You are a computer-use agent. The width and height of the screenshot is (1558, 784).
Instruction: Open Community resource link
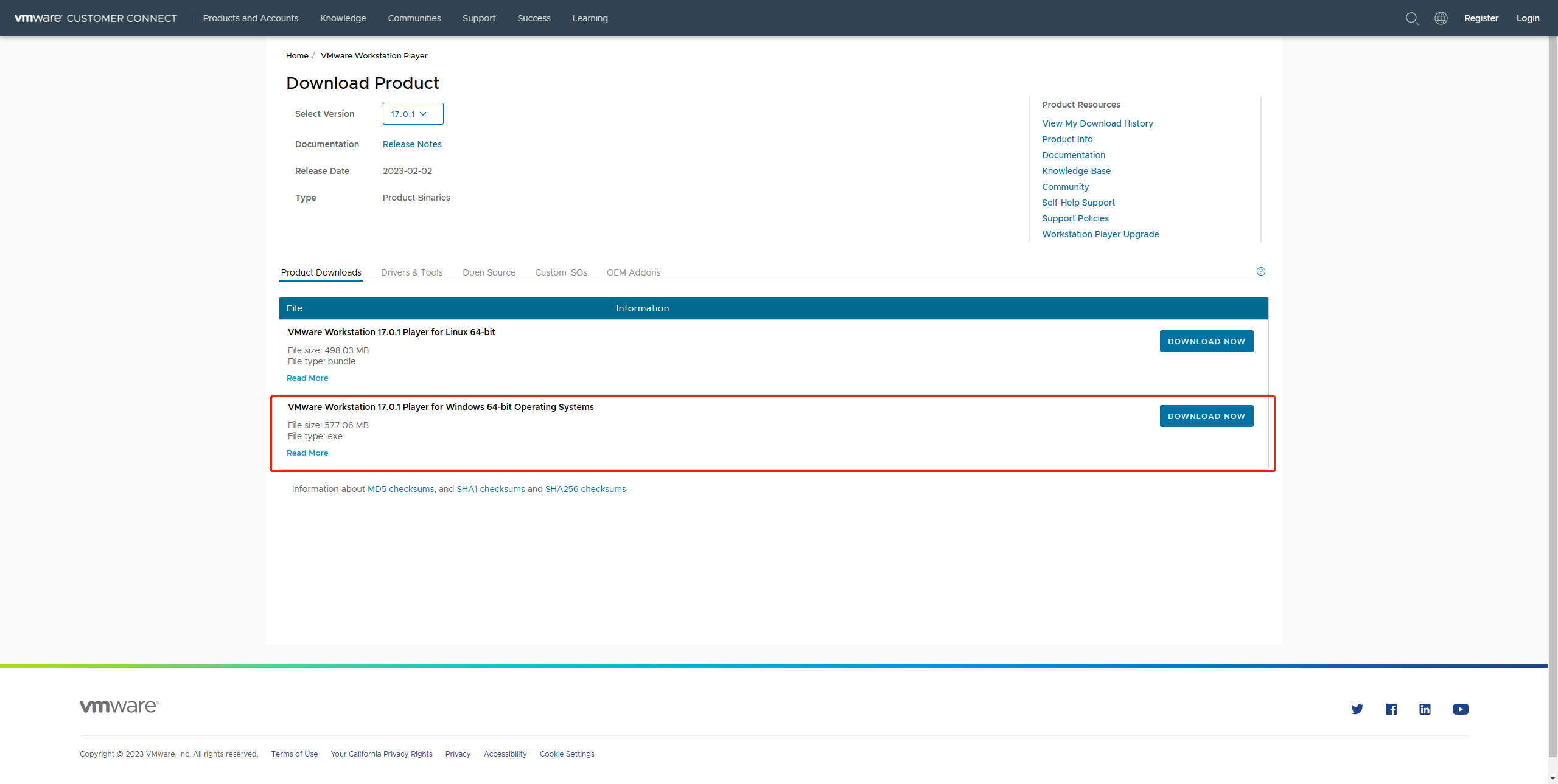[x=1065, y=187]
